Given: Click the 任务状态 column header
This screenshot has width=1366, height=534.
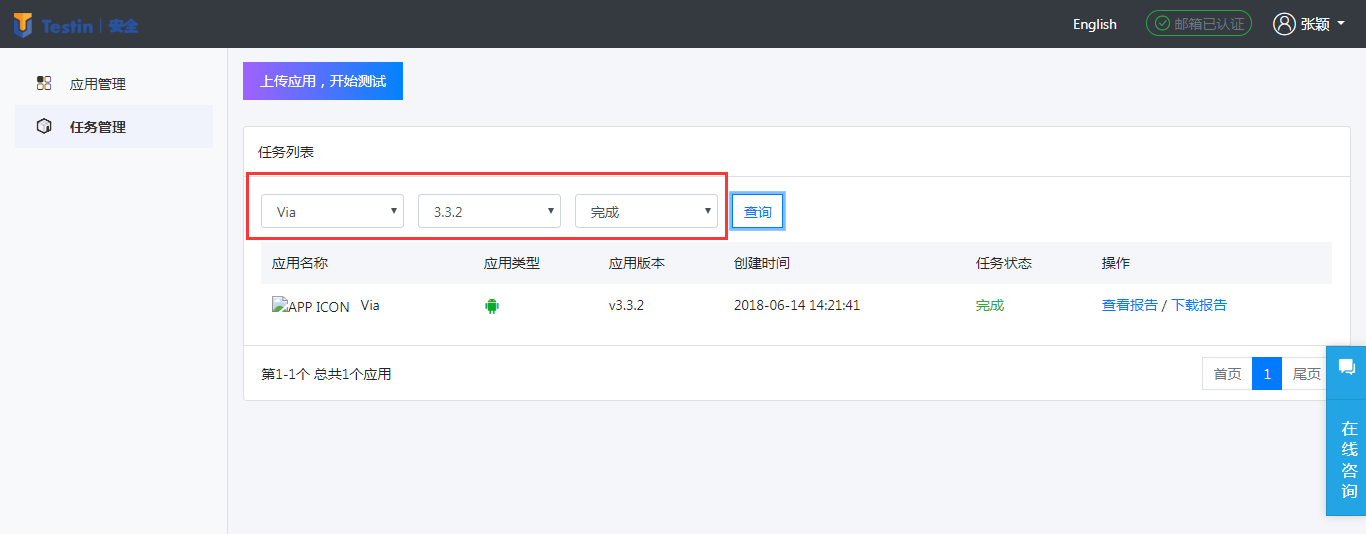Looking at the screenshot, I should pos(1004,263).
